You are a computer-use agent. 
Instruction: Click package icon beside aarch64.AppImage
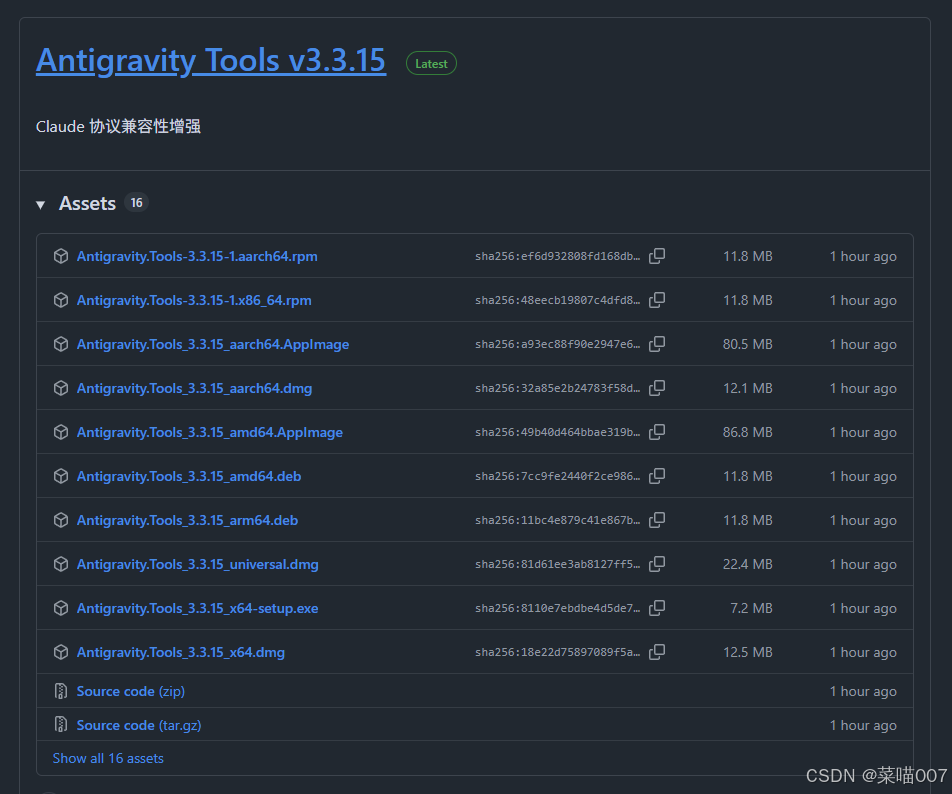pos(61,344)
